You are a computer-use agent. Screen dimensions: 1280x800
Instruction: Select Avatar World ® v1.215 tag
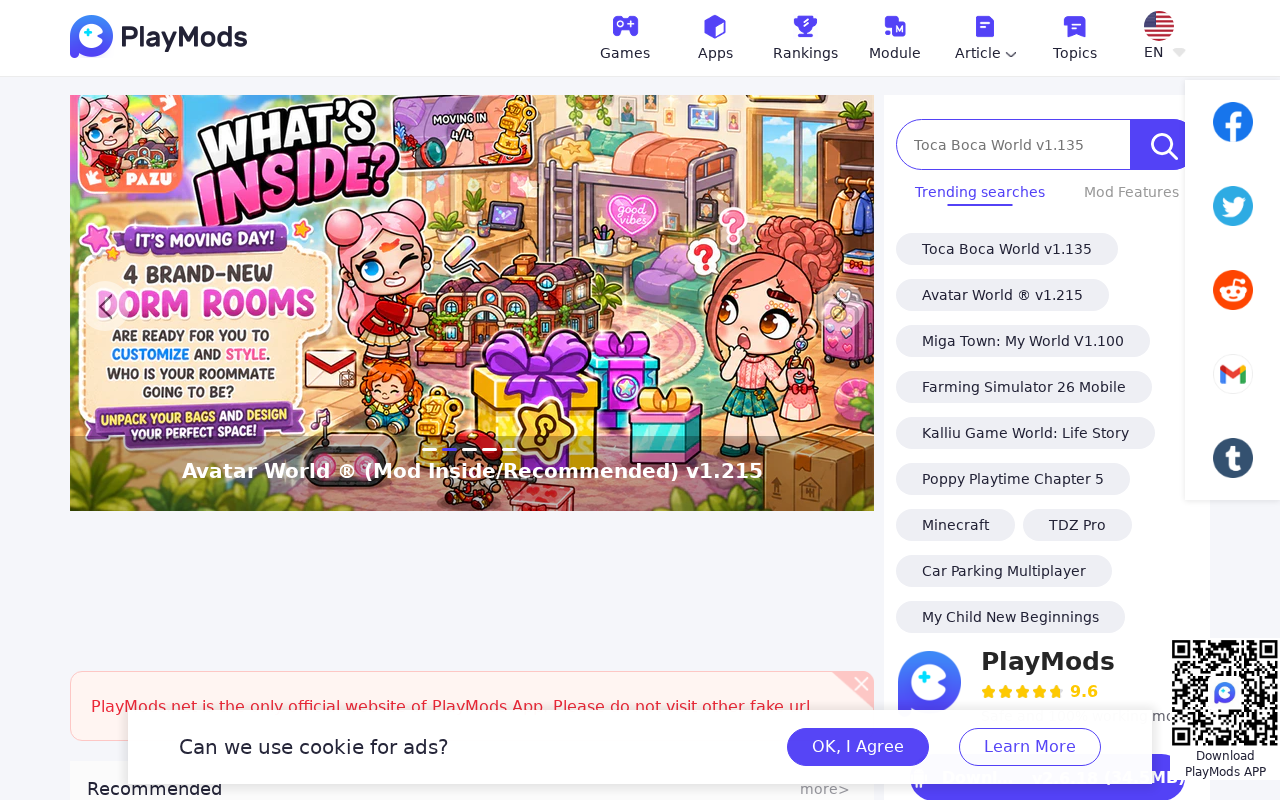1002,295
